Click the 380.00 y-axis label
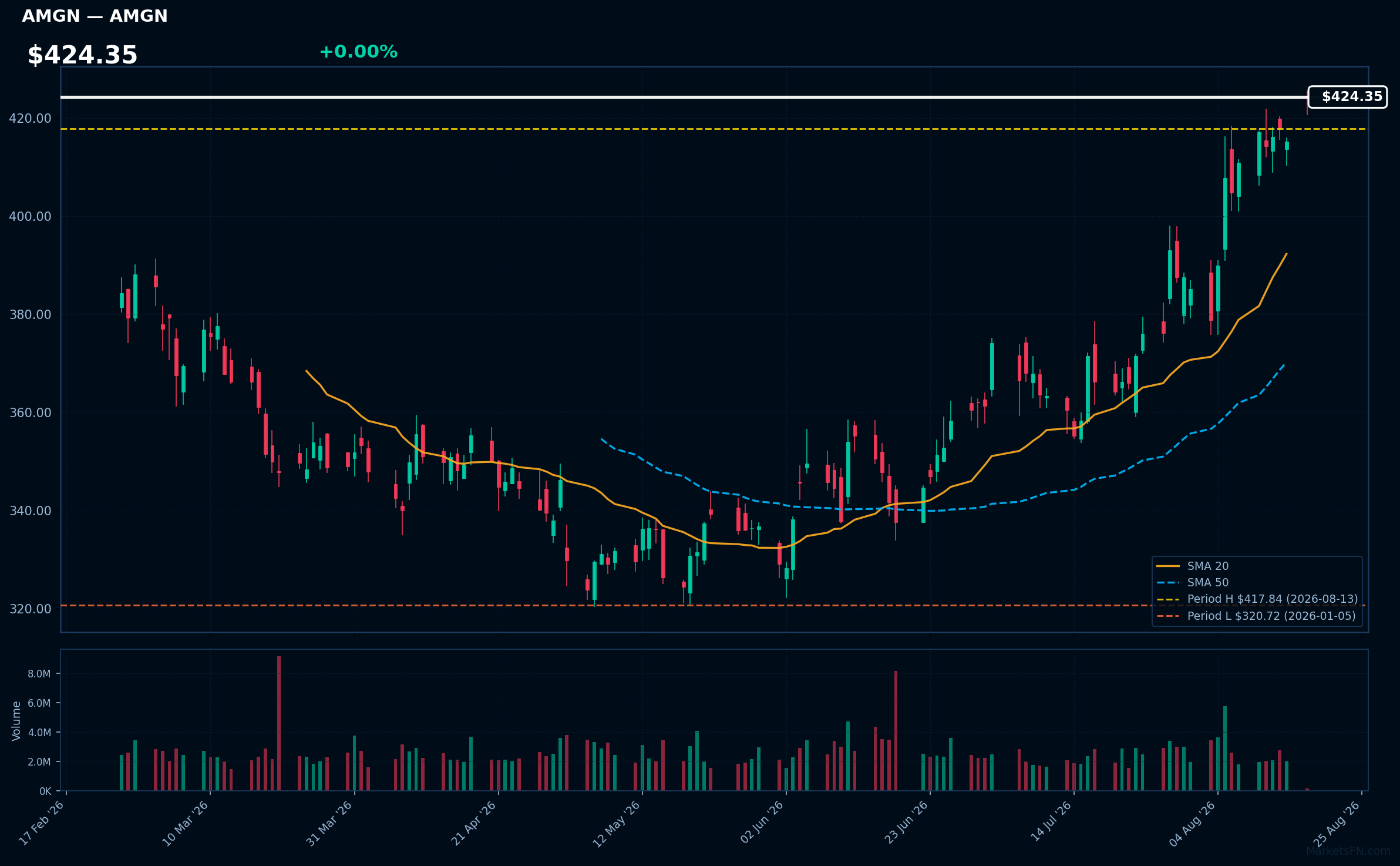Screen dimensions: 1400x866 (x=30, y=315)
